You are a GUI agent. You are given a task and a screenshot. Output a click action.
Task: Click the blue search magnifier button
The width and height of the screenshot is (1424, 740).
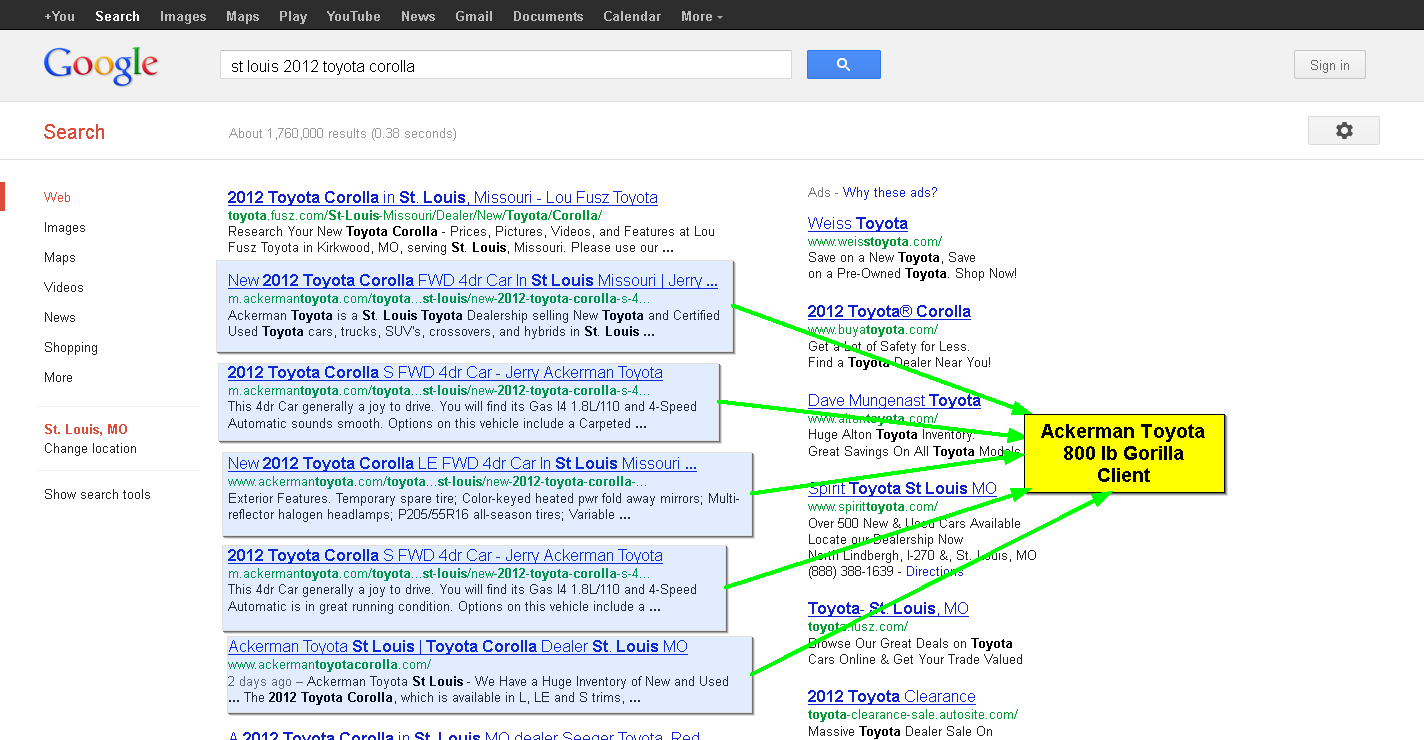pyautogui.click(x=843, y=64)
